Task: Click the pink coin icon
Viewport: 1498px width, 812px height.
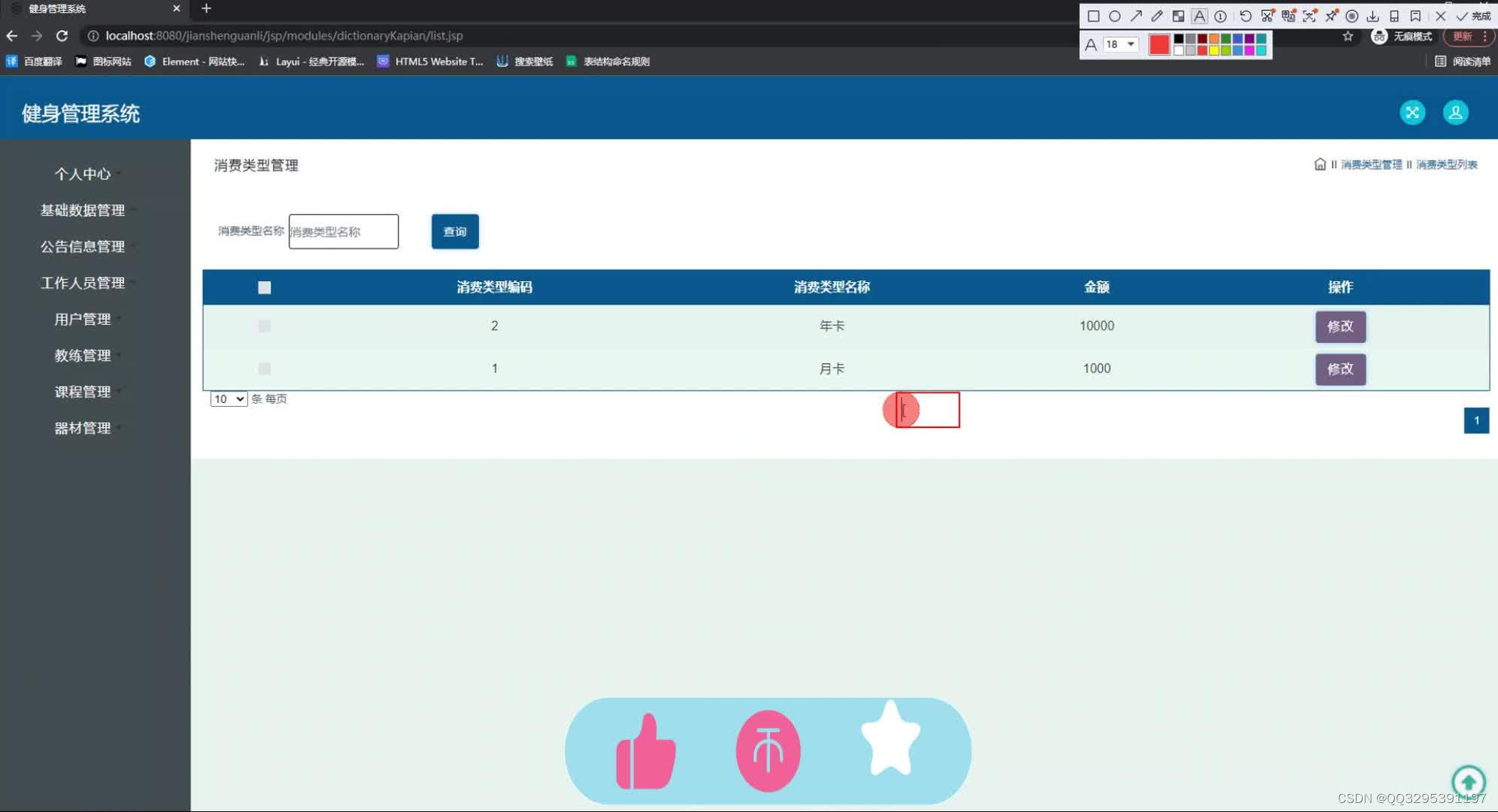Action: [768, 751]
